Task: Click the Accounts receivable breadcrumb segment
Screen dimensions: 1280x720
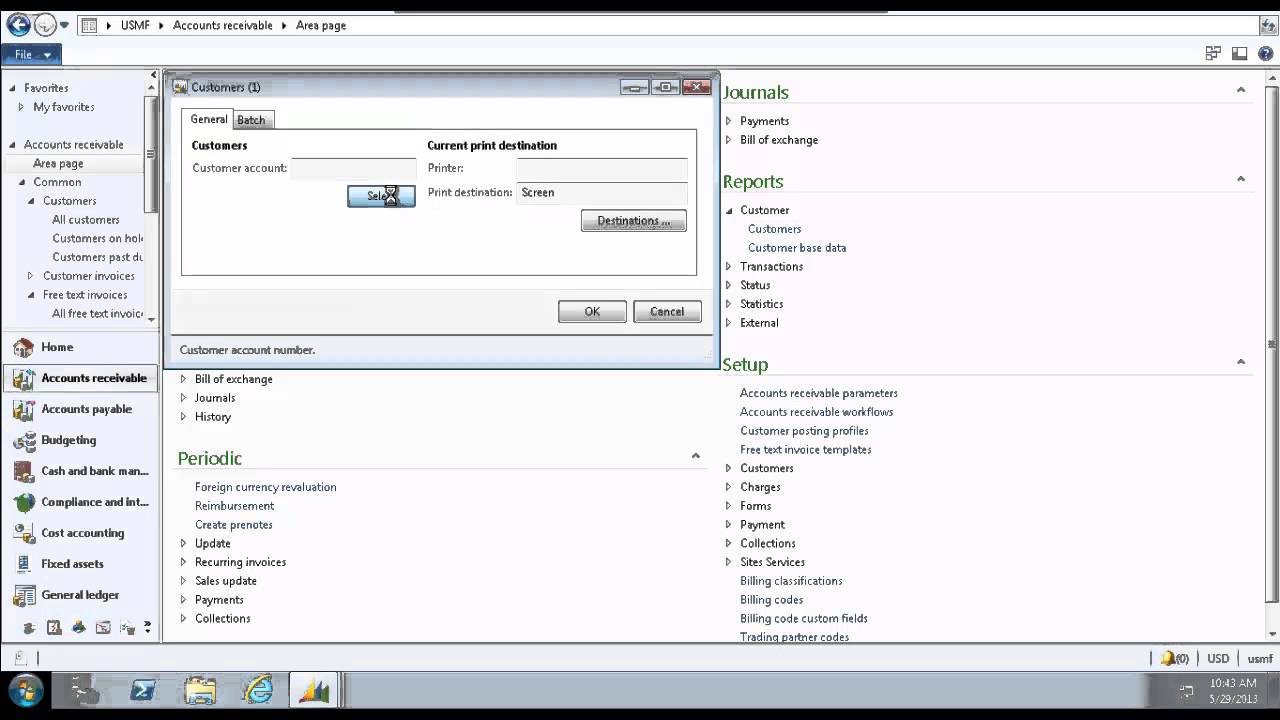Action: click(222, 25)
